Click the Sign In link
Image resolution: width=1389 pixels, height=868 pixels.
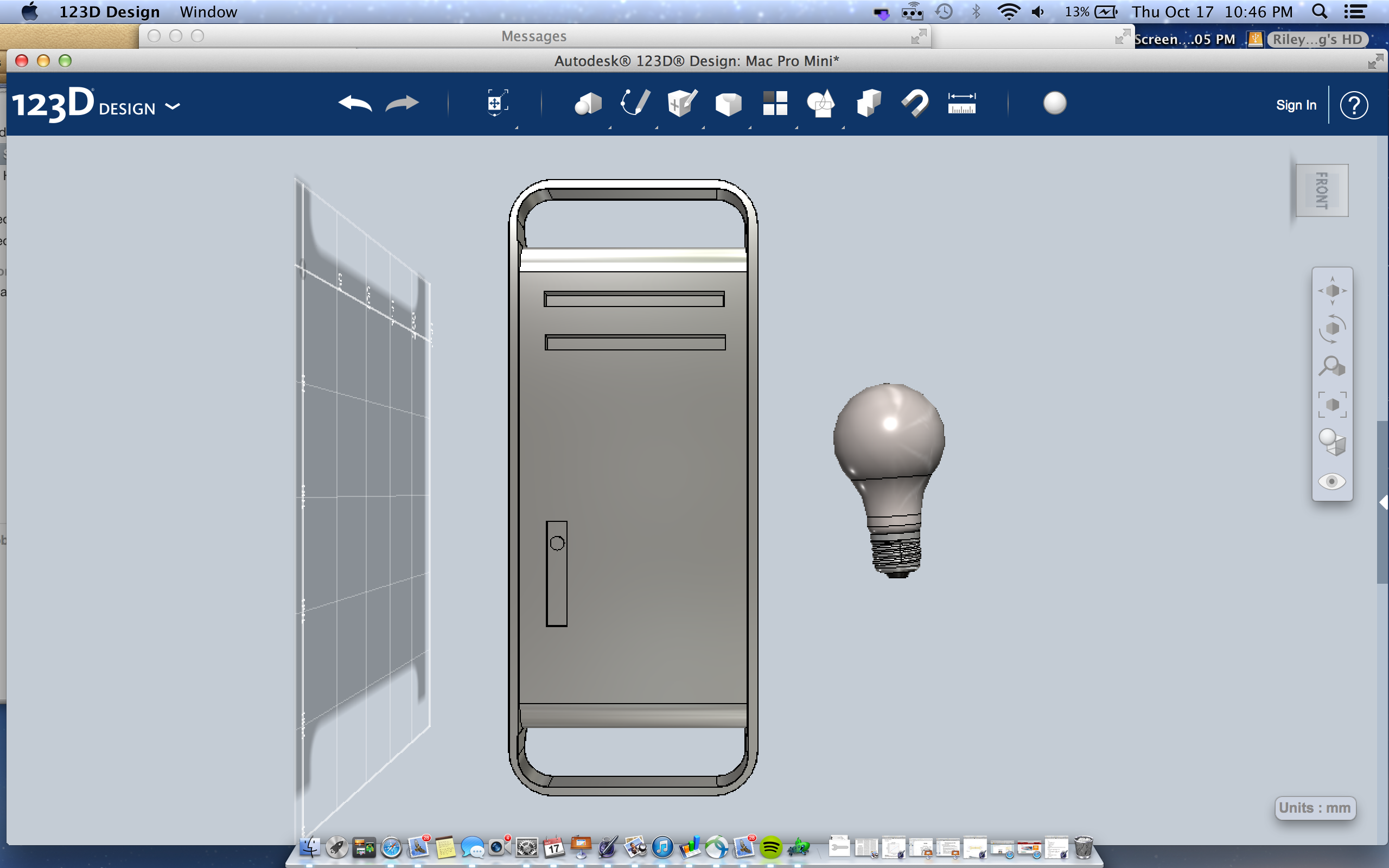tap(1296, 105)
